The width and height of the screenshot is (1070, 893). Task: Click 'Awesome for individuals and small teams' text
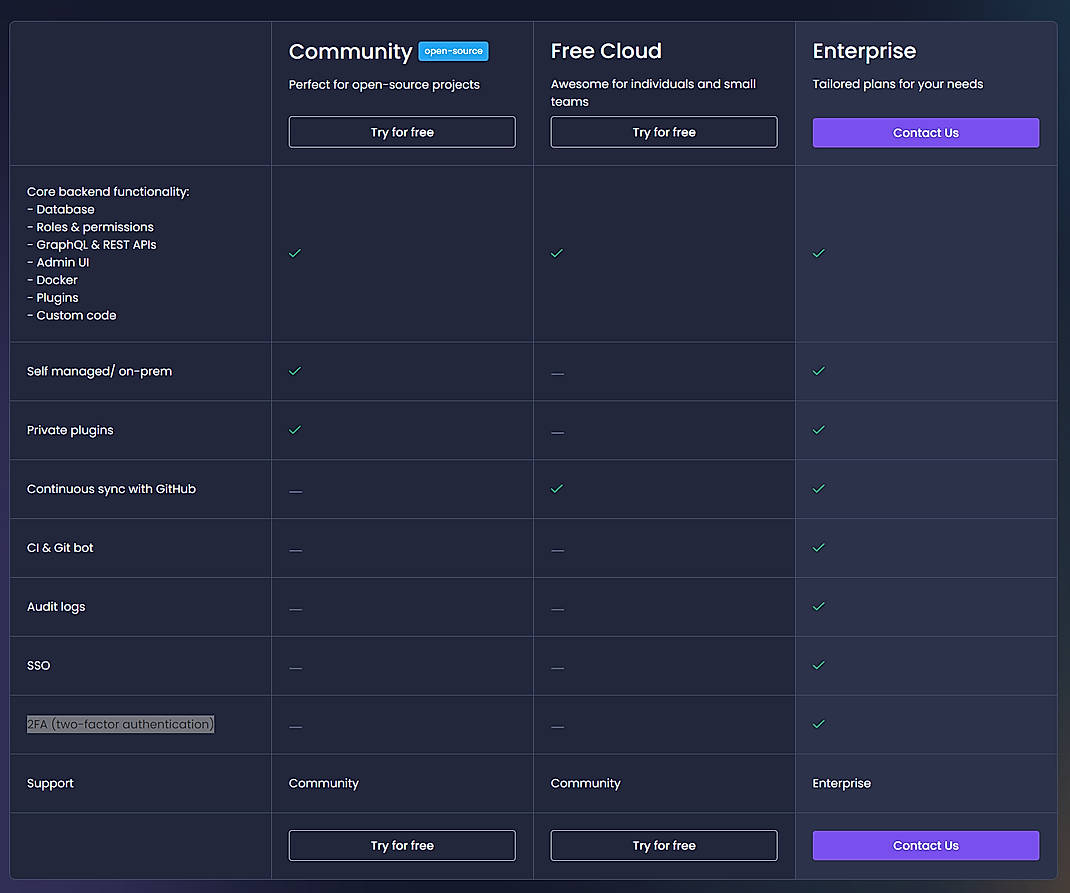[653, 93]
